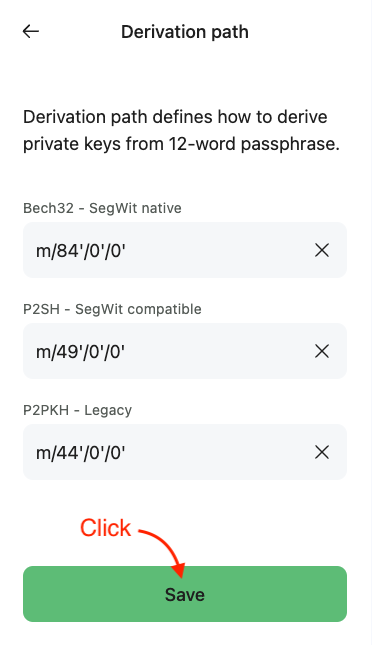Click the Derivation path page title
372x645 pixels.
185,32
